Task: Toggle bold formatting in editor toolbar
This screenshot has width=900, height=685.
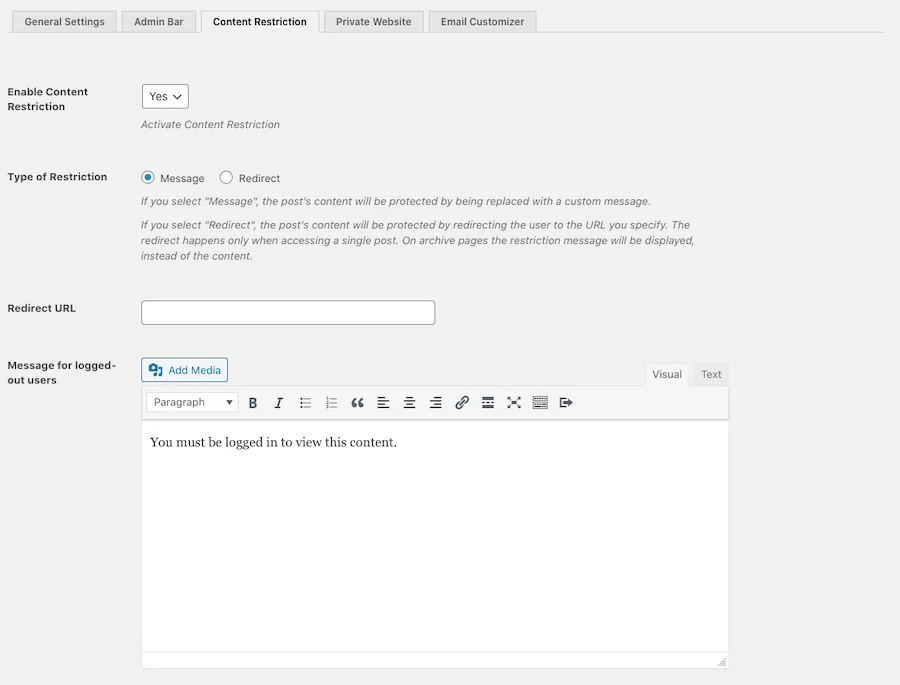Action: pos(253,403)
